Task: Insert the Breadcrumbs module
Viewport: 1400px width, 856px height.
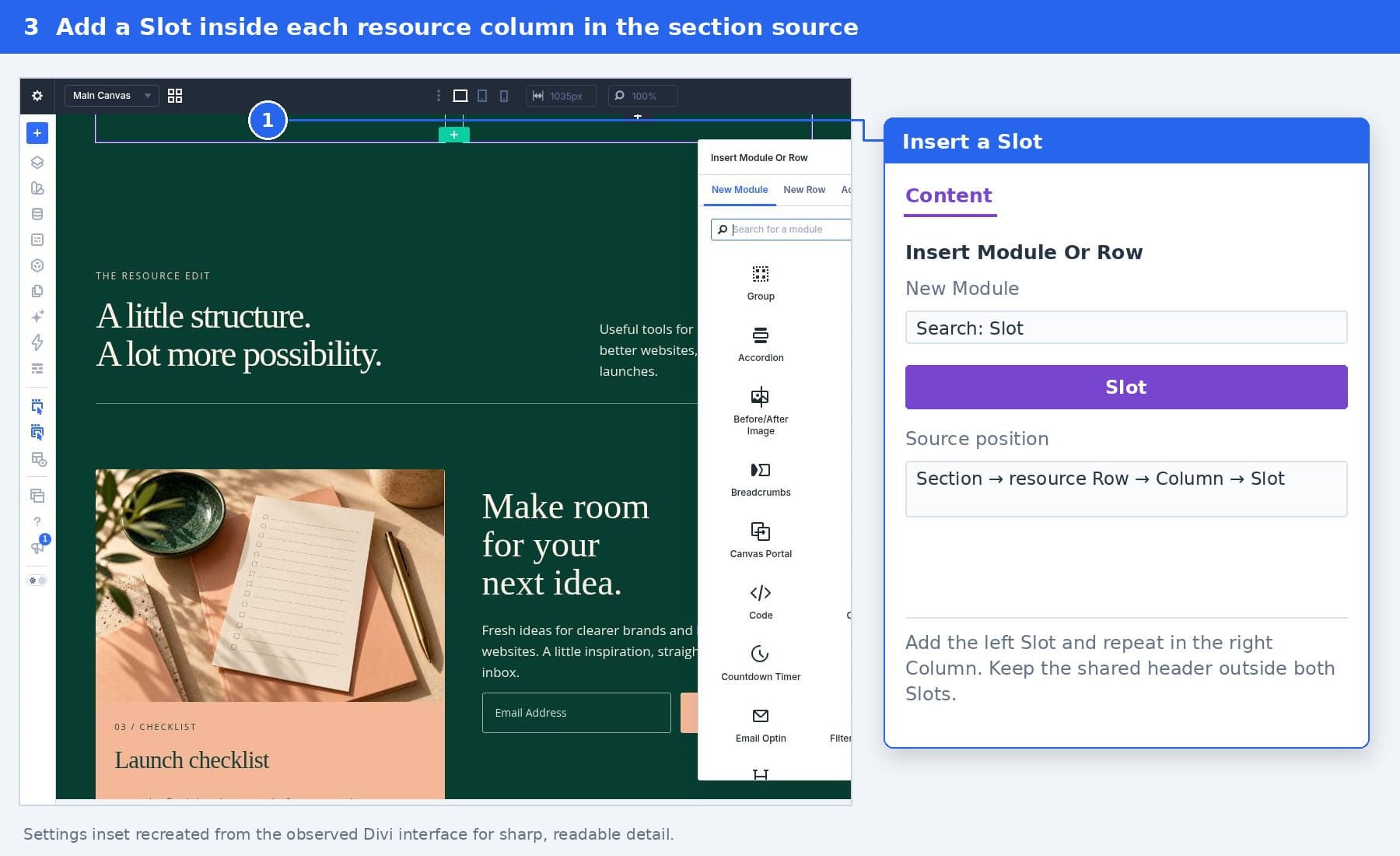Action: pos(761,479)
